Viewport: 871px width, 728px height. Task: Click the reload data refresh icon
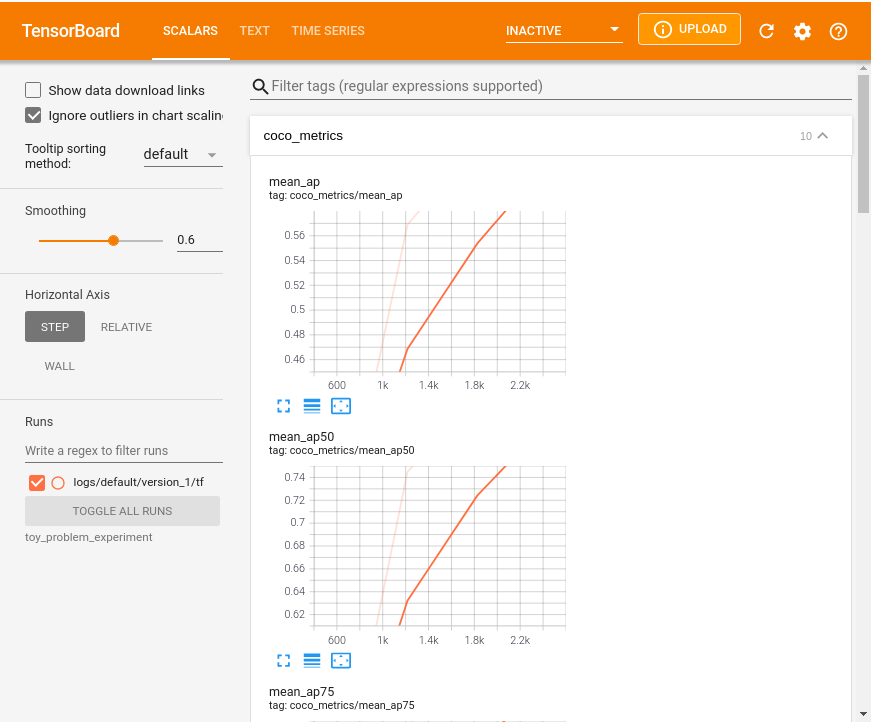pyautogui.click(x=767, y=31)
